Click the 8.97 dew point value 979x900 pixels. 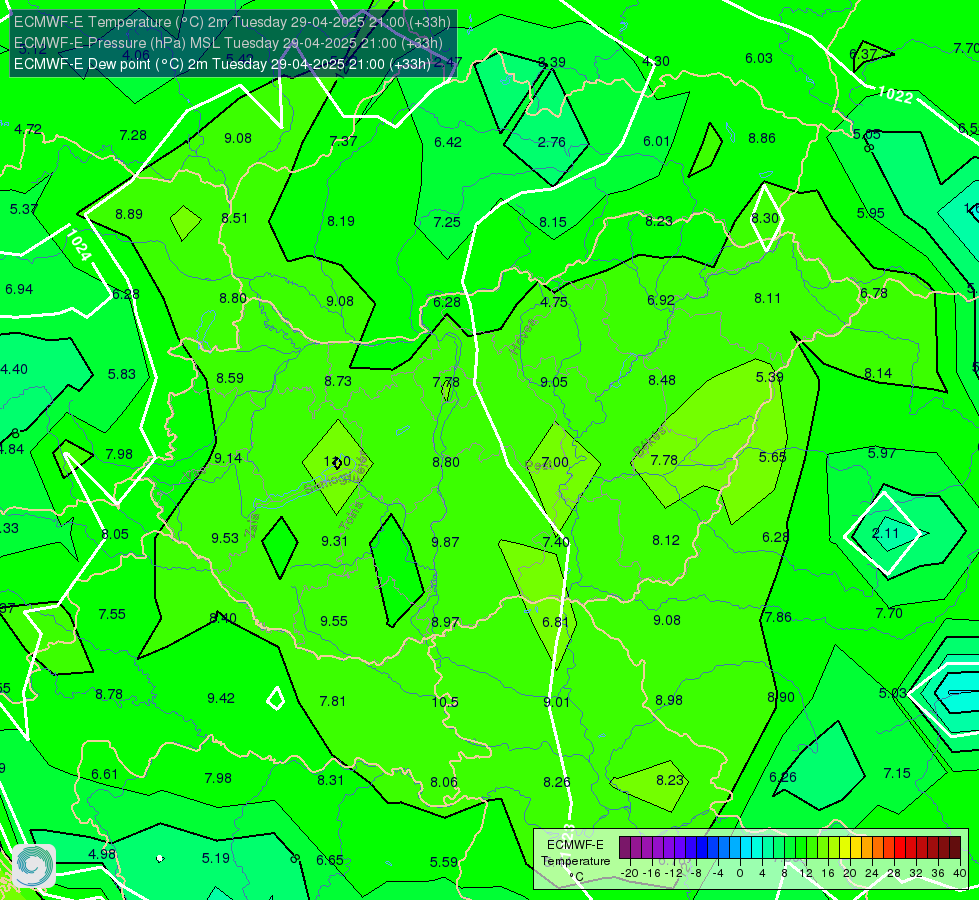click(x=445, y=623)
